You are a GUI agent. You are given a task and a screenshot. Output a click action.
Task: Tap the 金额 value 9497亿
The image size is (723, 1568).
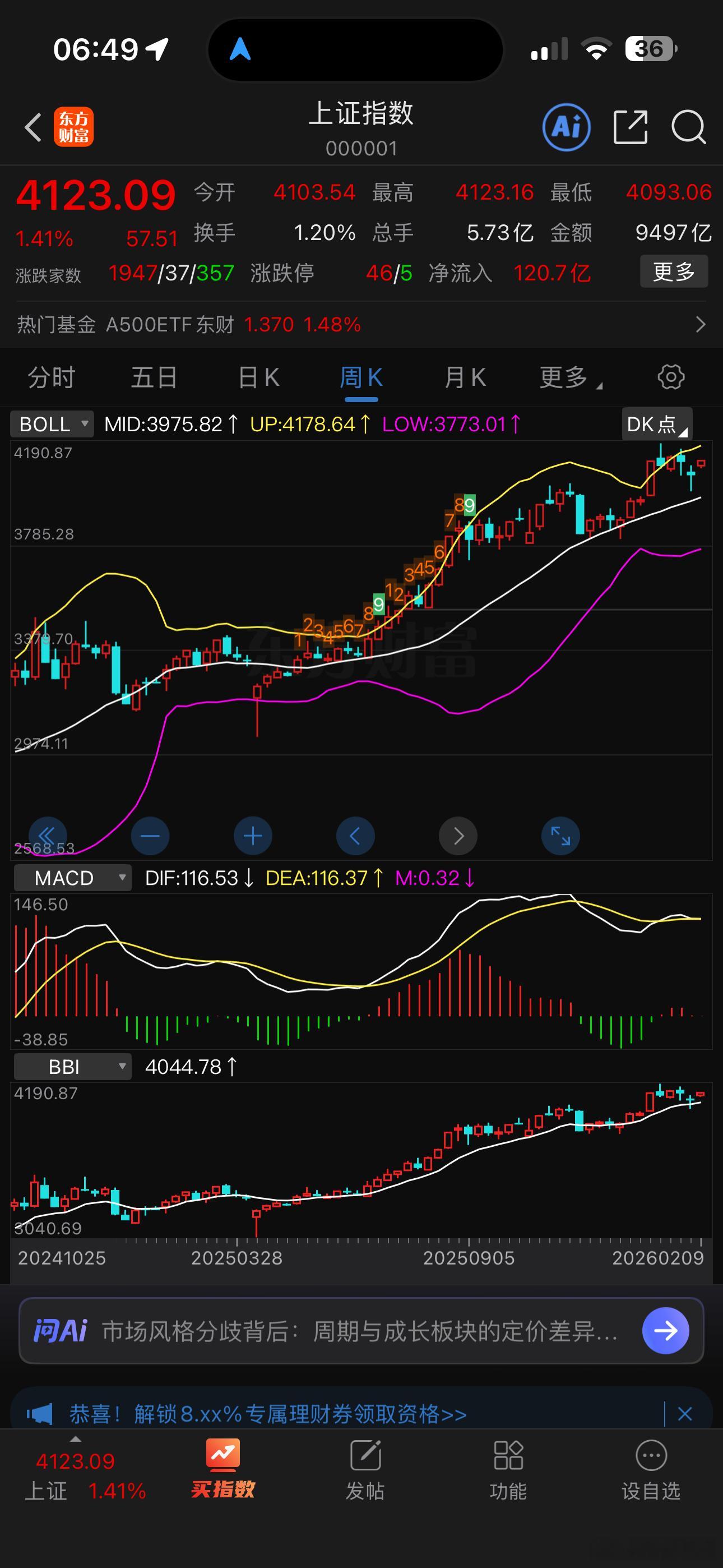click(x=673, y=232)
